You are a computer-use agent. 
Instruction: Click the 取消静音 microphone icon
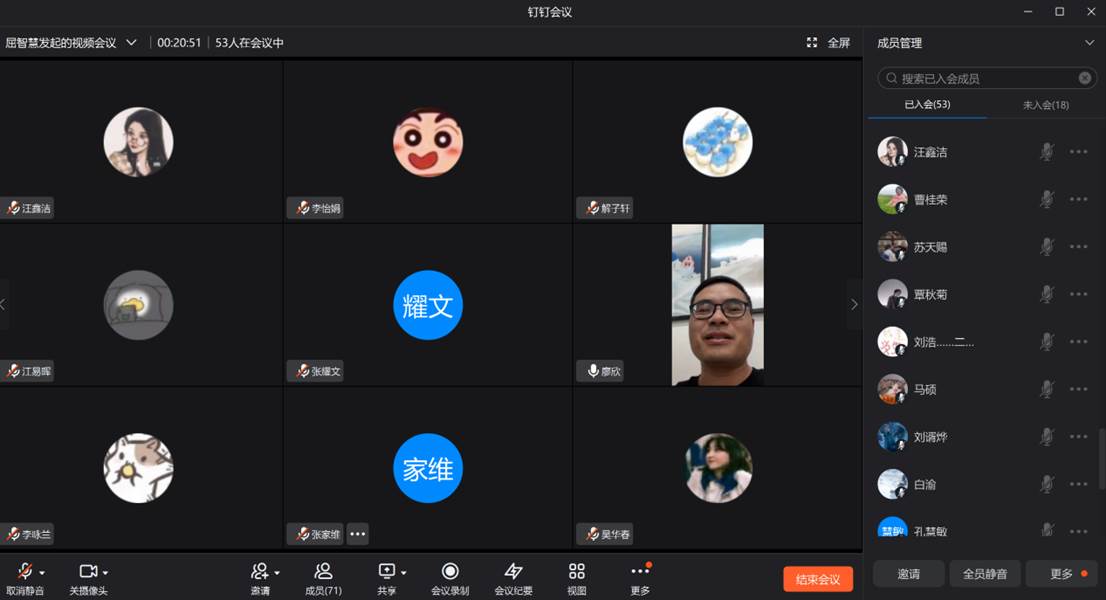[x=25, y=571]
